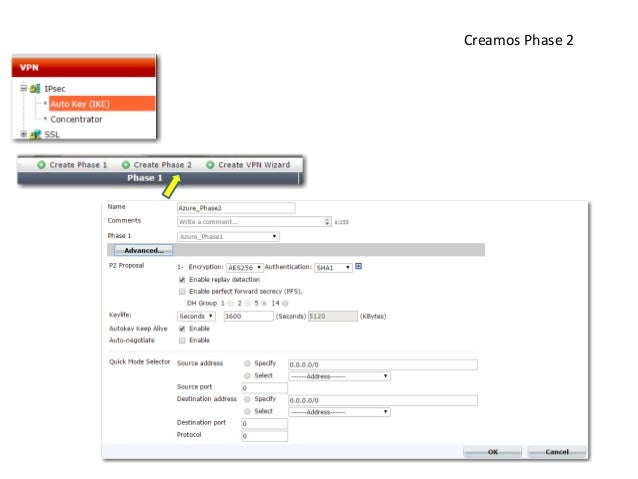Click Keylife KBytes field 5120
This screenshot has width=638, height=479.
333,316
